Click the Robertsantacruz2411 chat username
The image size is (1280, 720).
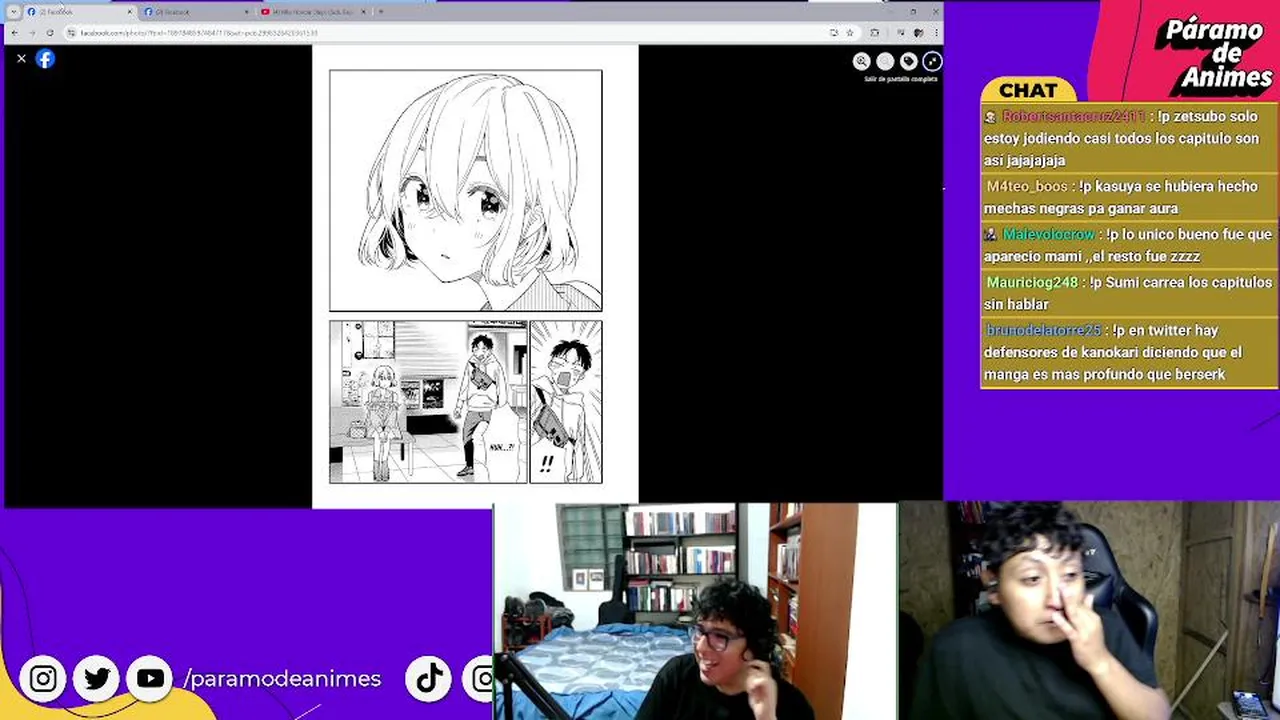pos(1073,116)
